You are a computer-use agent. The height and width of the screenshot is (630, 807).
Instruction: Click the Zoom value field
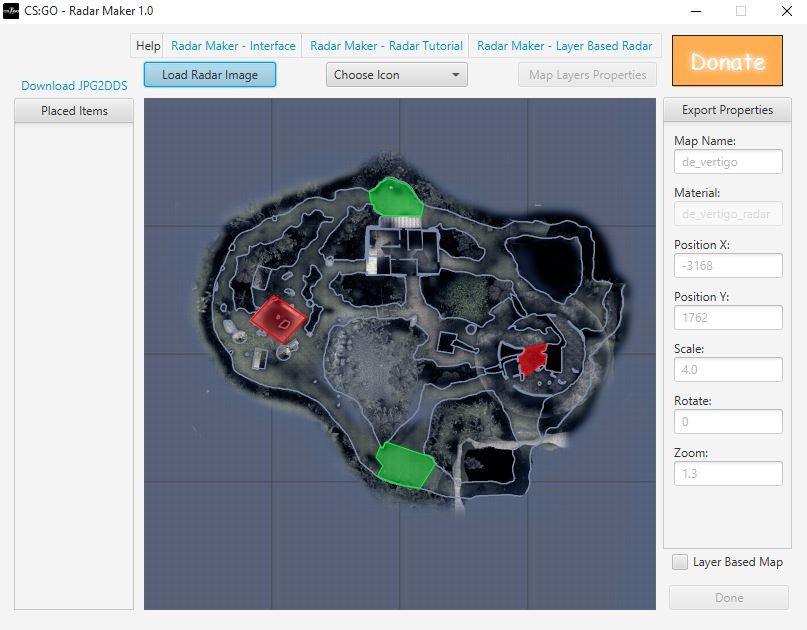tap(728, 474)
